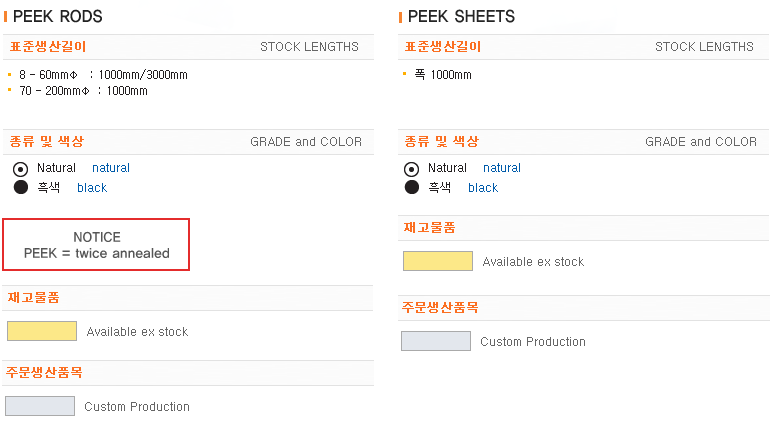Image resolution: width=772 pixels, height=425 pixels.
Task: Click GRADE and COLOR label in PEEK SHEETS
Action: (701, 142)
